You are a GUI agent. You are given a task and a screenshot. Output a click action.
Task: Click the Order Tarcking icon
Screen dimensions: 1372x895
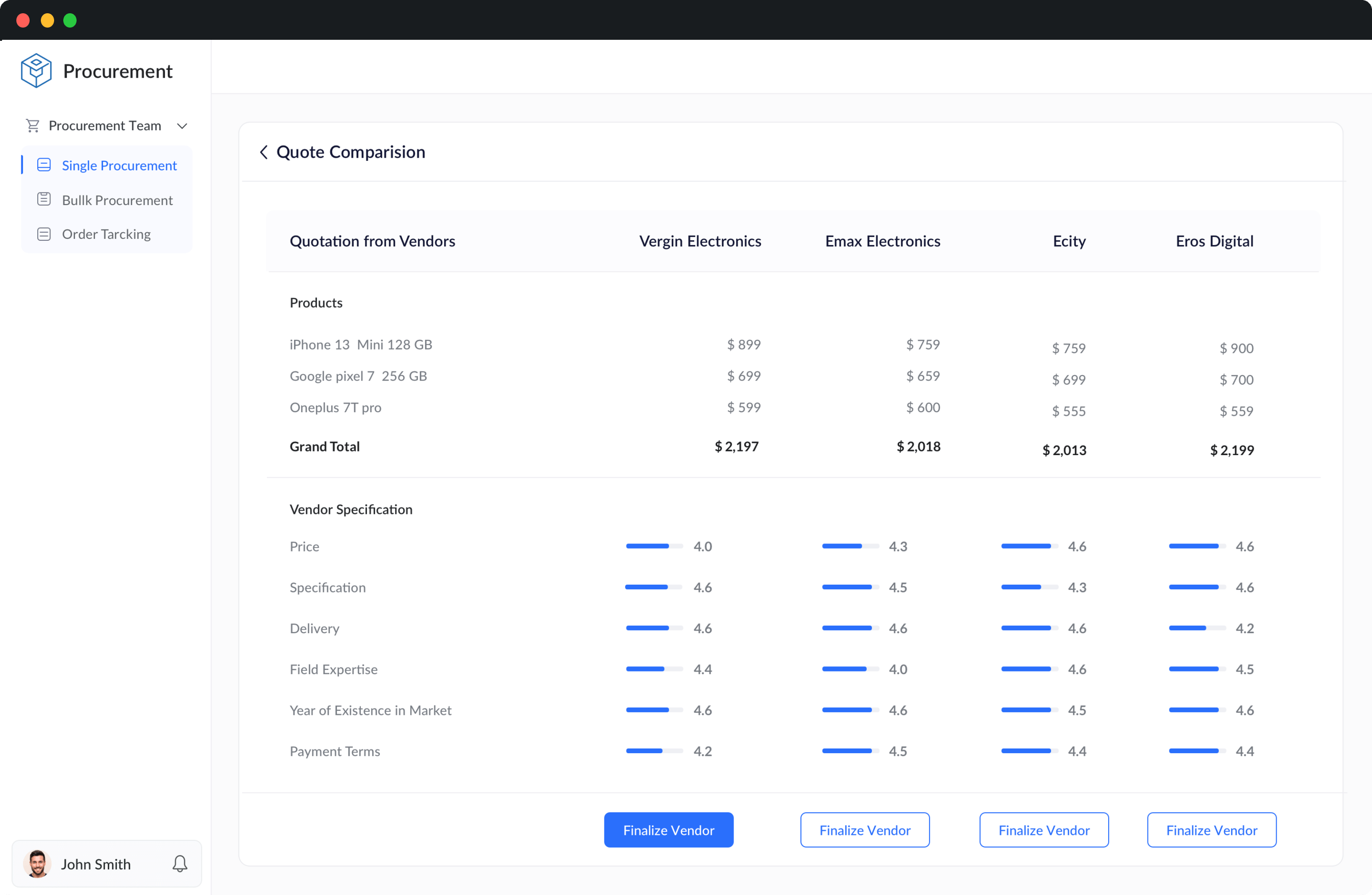44,233
